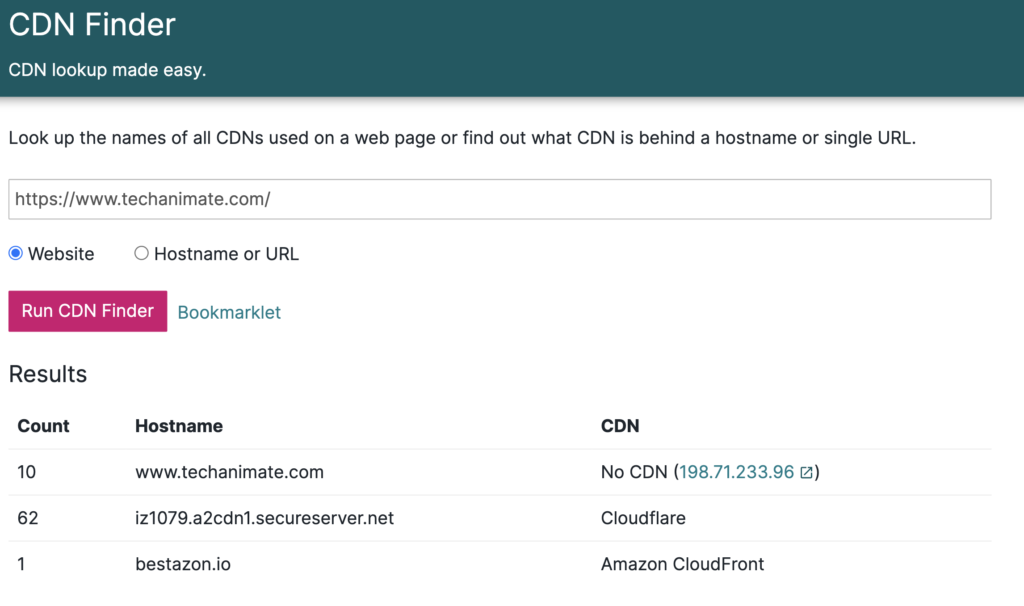The height and width of the screenshot is (606, 1024).
Task: Select the Website radio button
Action: click(x=16, y=254)
